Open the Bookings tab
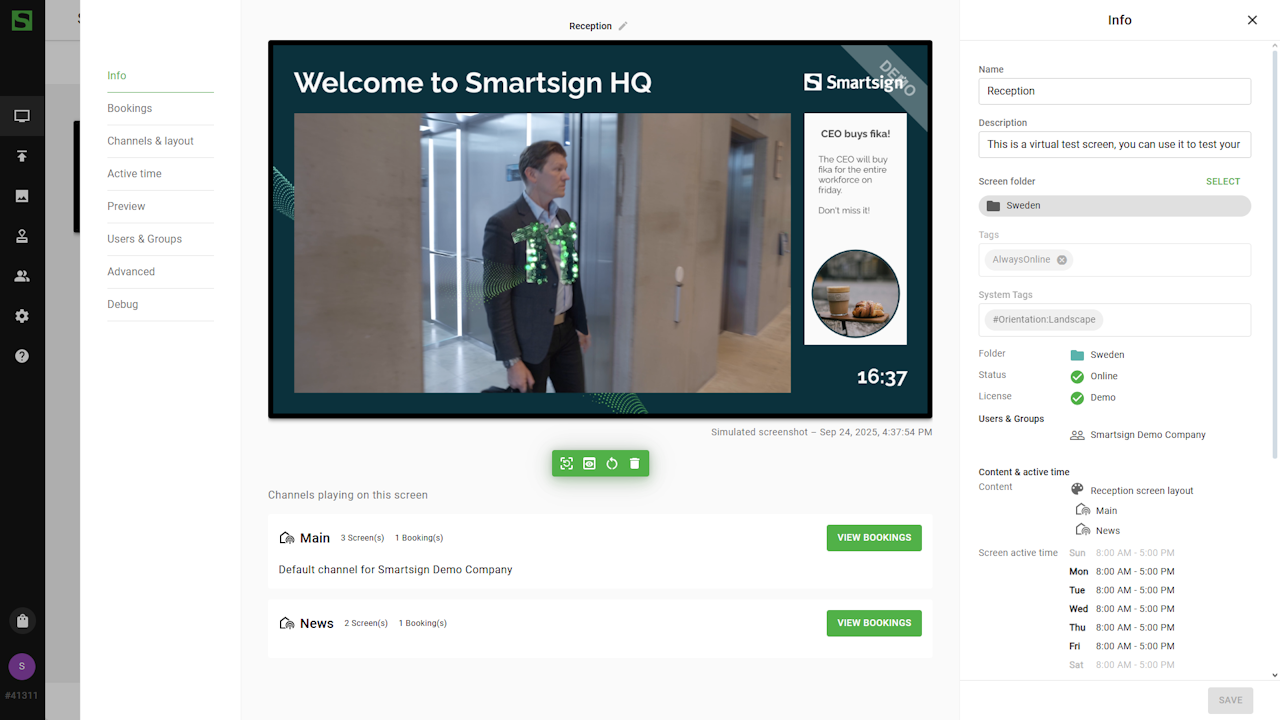The width and height of the screenshot is (1280, 720). (130, 108)
